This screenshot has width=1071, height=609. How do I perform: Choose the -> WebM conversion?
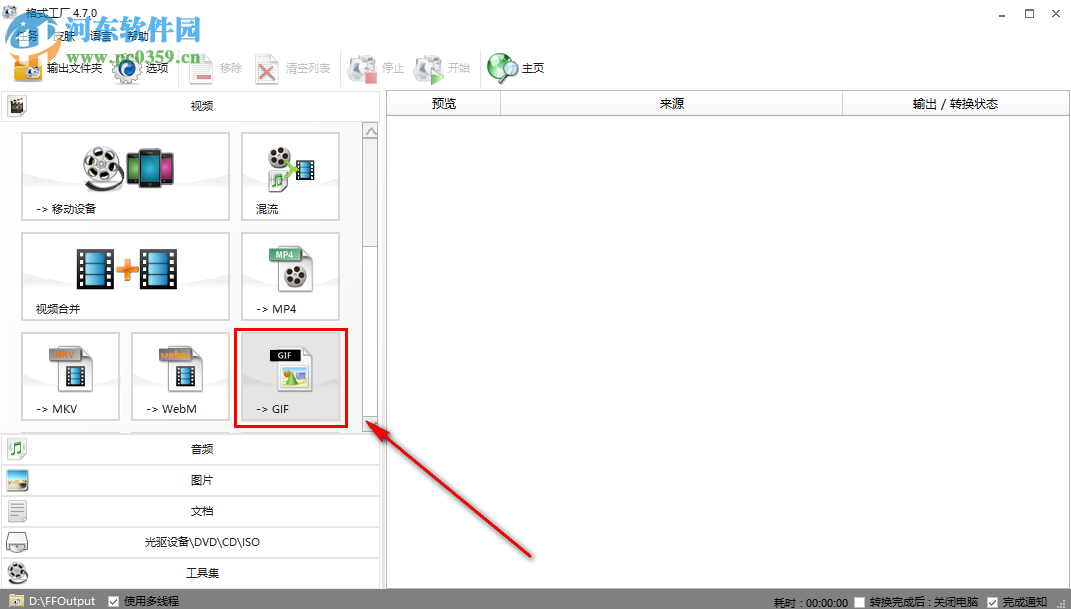pyautogui.click(x=180, y=376)
